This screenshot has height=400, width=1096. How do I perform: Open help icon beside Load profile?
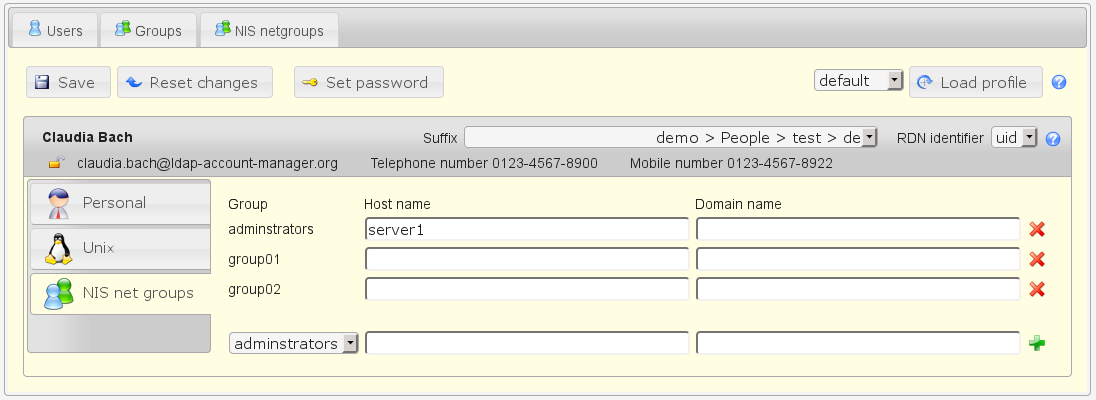(x=1059, y=83)
